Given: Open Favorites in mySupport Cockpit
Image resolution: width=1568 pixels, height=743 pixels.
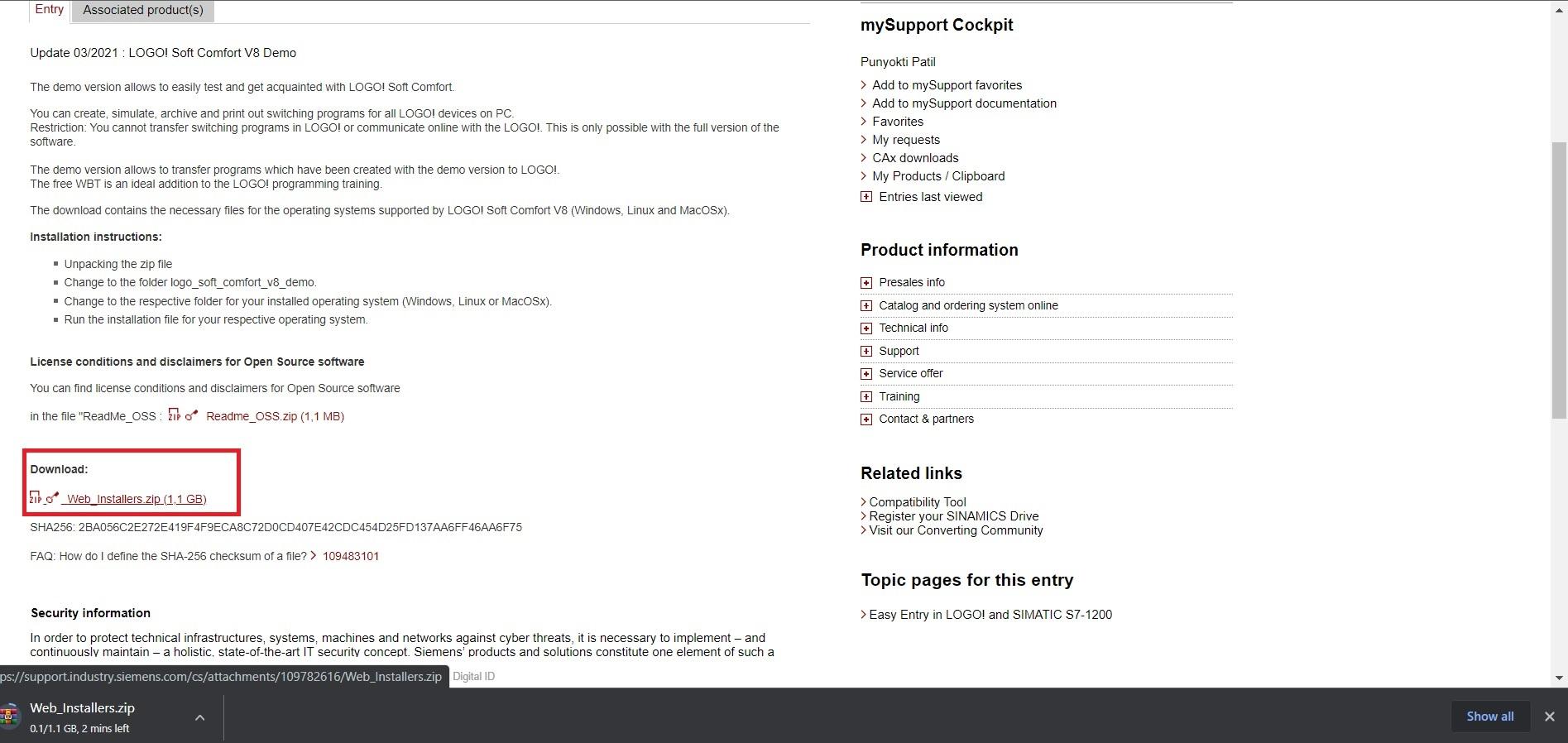Looking at the screenshot, I should pos(898,122).
